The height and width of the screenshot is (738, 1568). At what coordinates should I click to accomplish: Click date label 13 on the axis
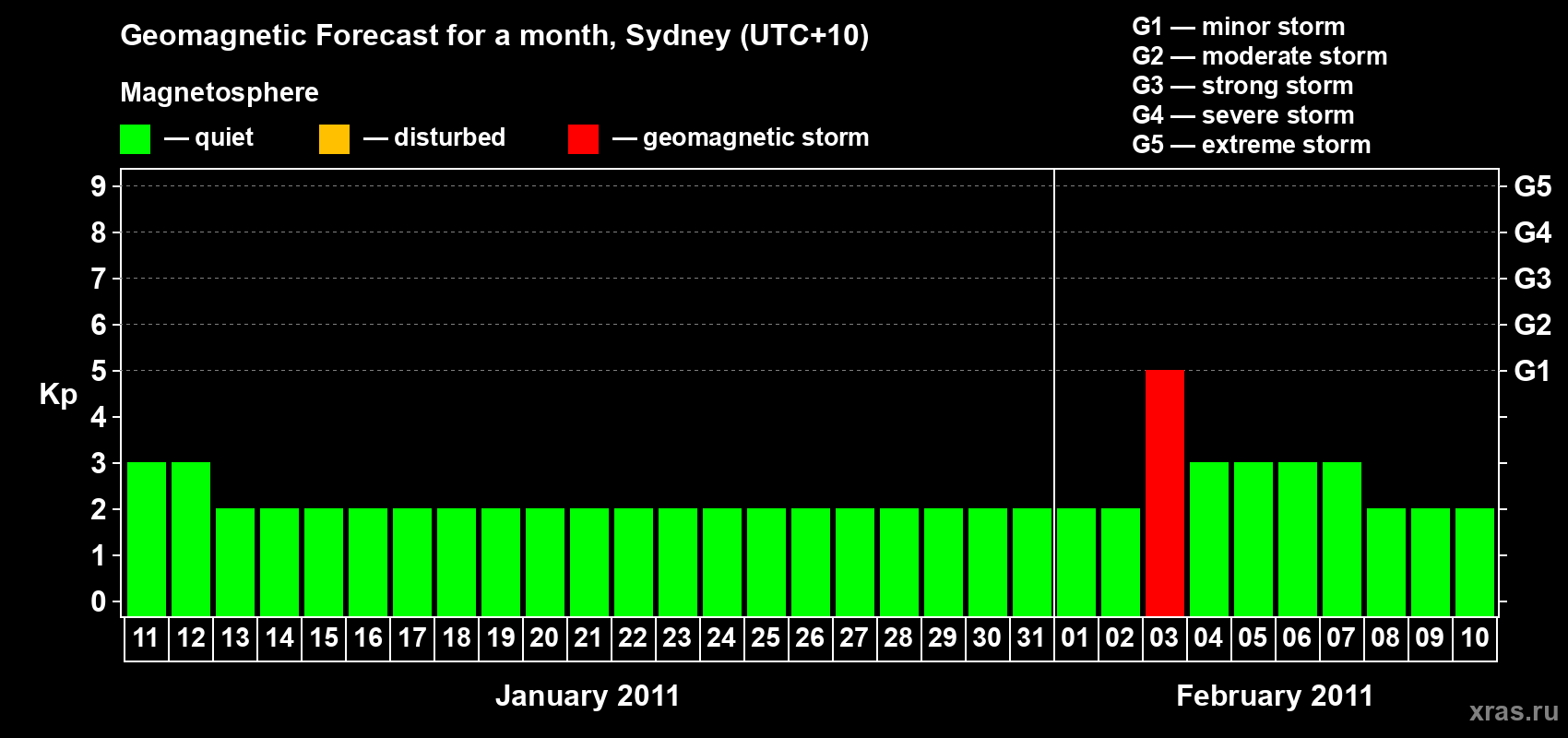click(235, 637)
